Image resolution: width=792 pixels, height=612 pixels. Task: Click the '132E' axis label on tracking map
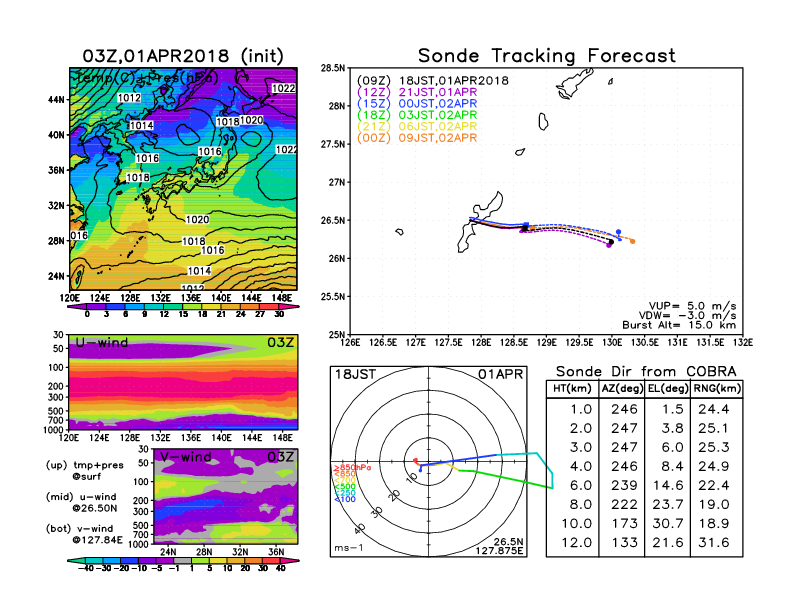pyautogui.click(x=742, y=343)
